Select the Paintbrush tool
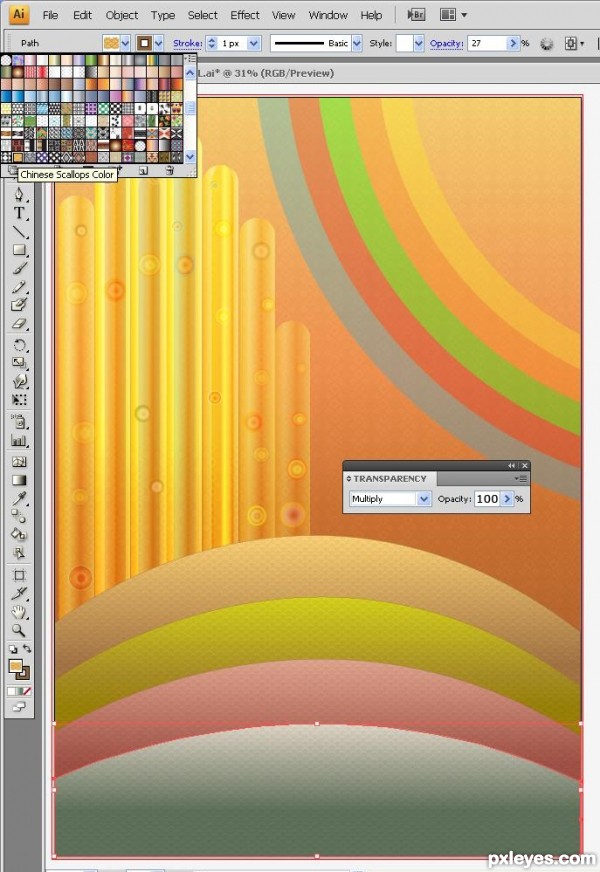Screen dimensions: 600x872 tap(19, 268)
